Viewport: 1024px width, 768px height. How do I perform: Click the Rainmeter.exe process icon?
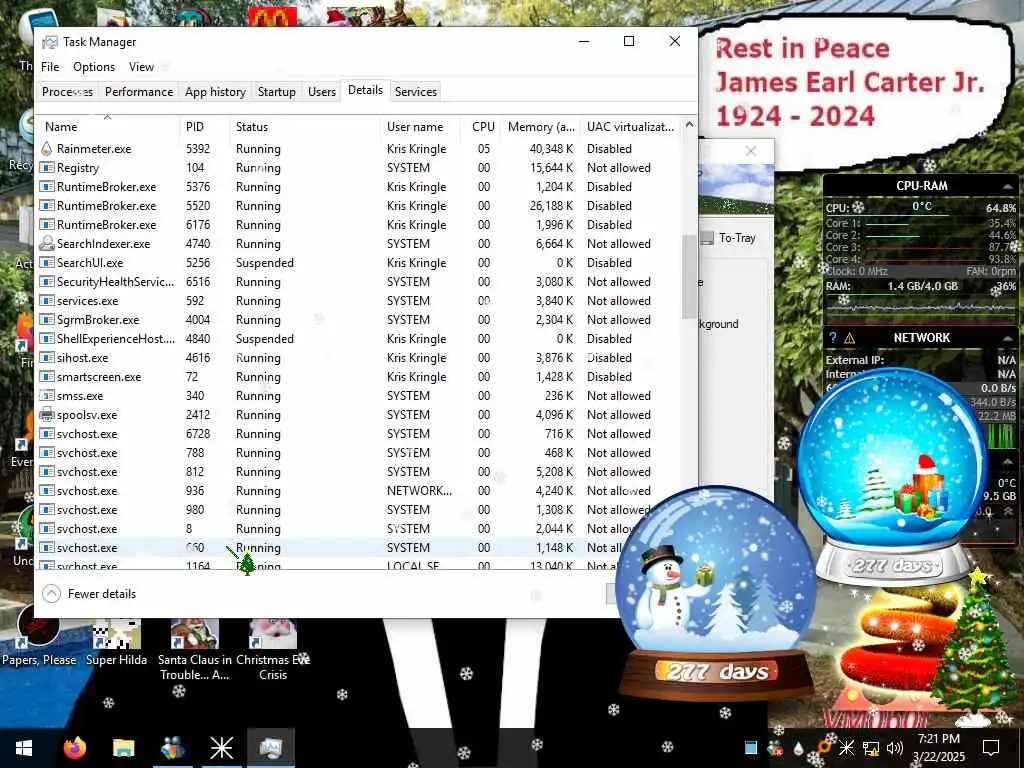tap(46, 149)
